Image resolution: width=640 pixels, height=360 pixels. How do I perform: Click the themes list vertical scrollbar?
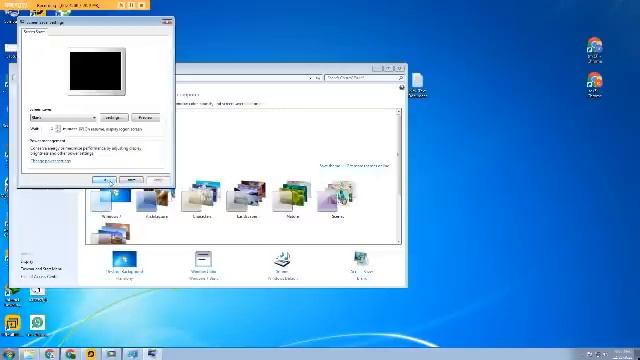tap(398, 176)
